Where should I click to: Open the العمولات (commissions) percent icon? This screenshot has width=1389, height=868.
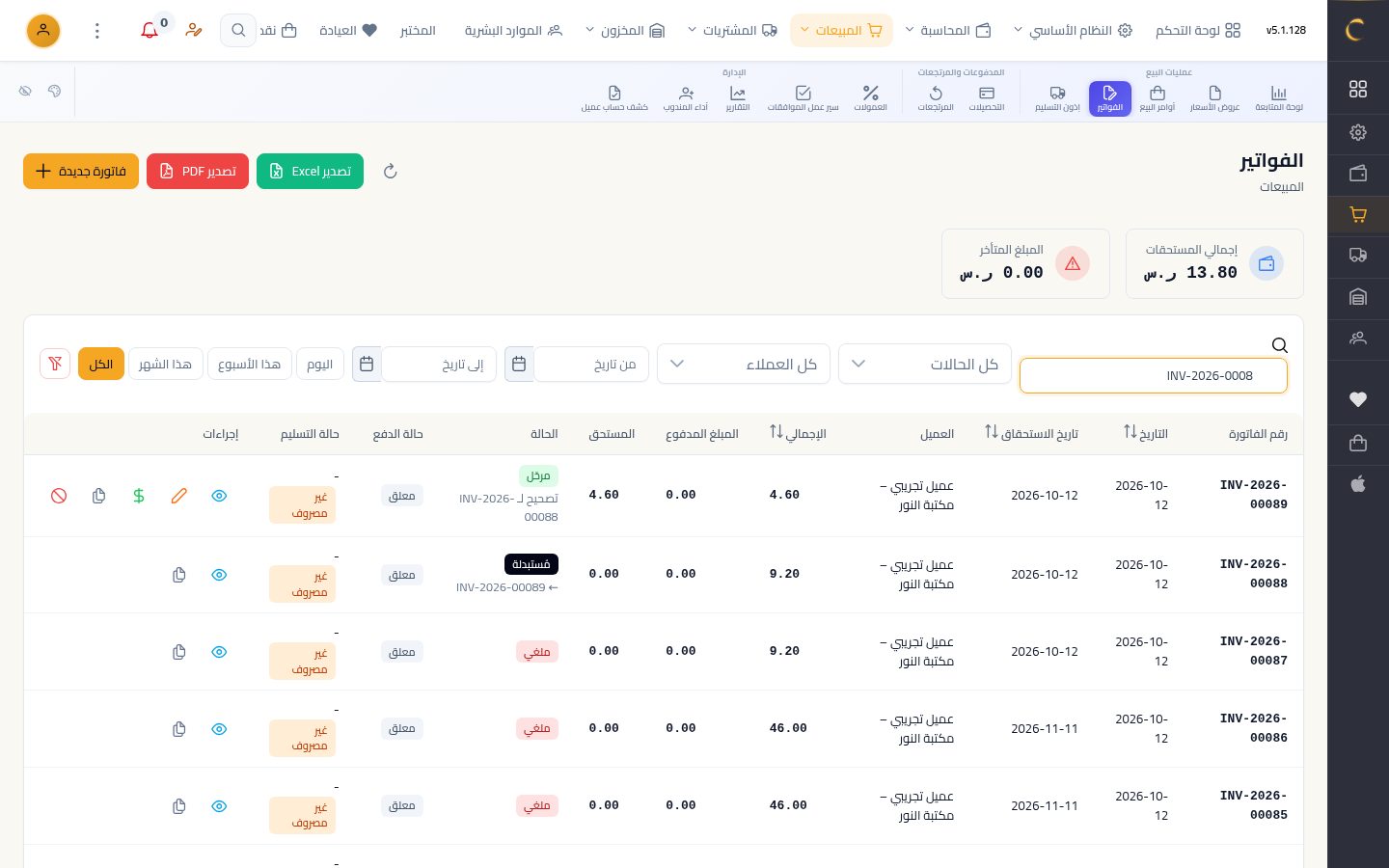870,97
